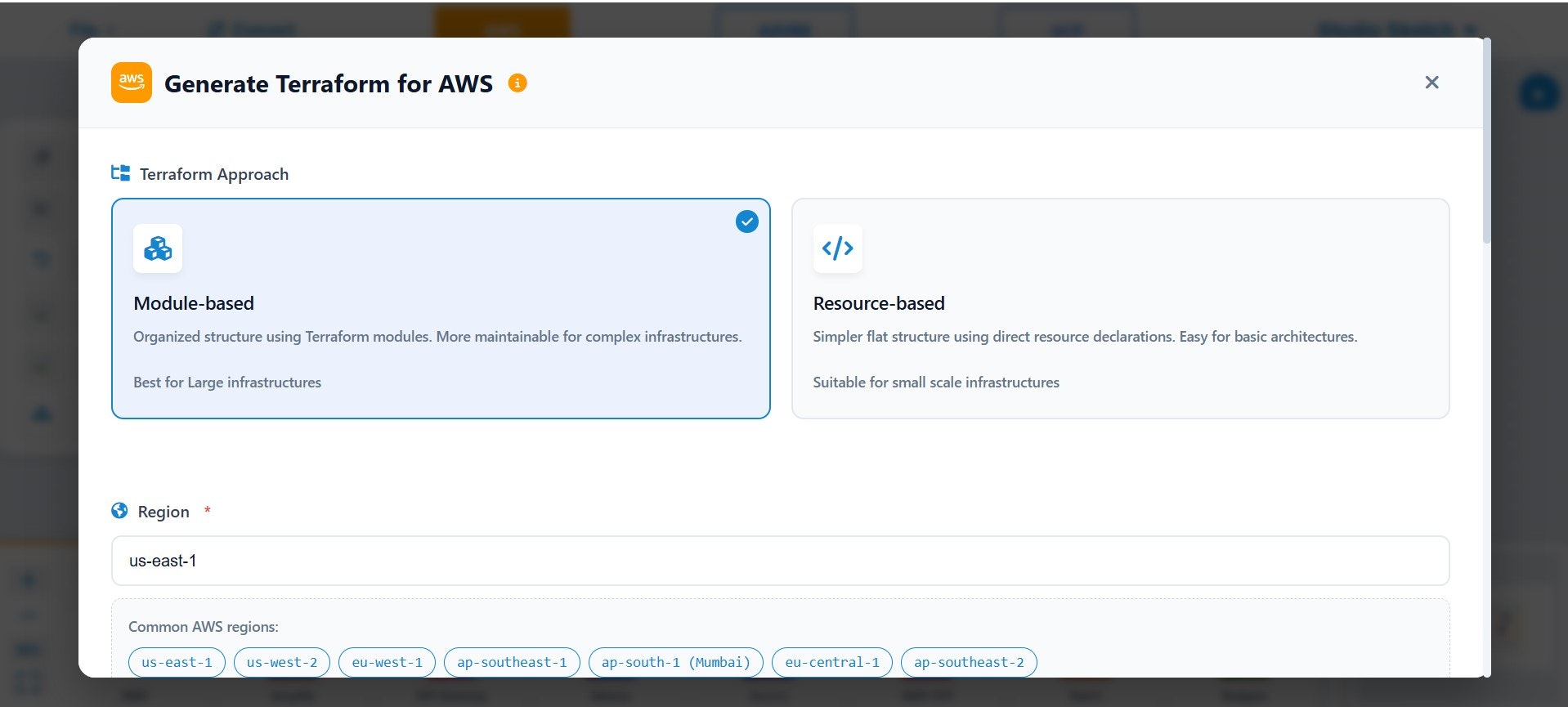
Task: Click the globe icon next to Region
Action: click(119, 511)
